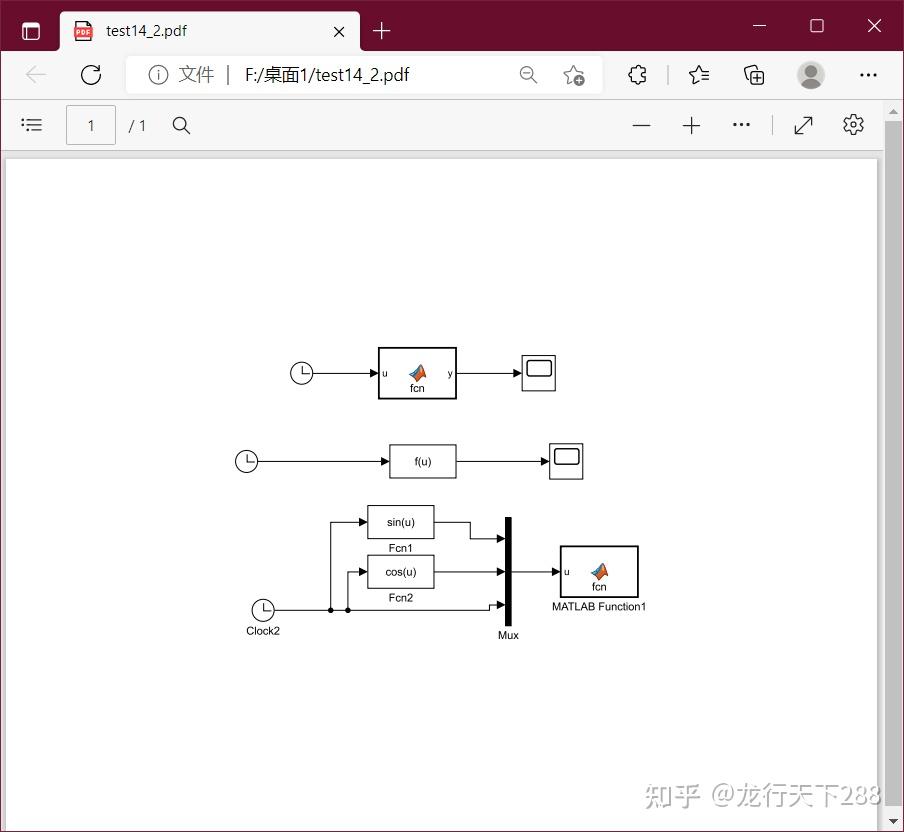The height and width of the screenshot is (832, 904).
Task: Zoom in on the PDF with the plus icon
Action: tap(691, 125)
